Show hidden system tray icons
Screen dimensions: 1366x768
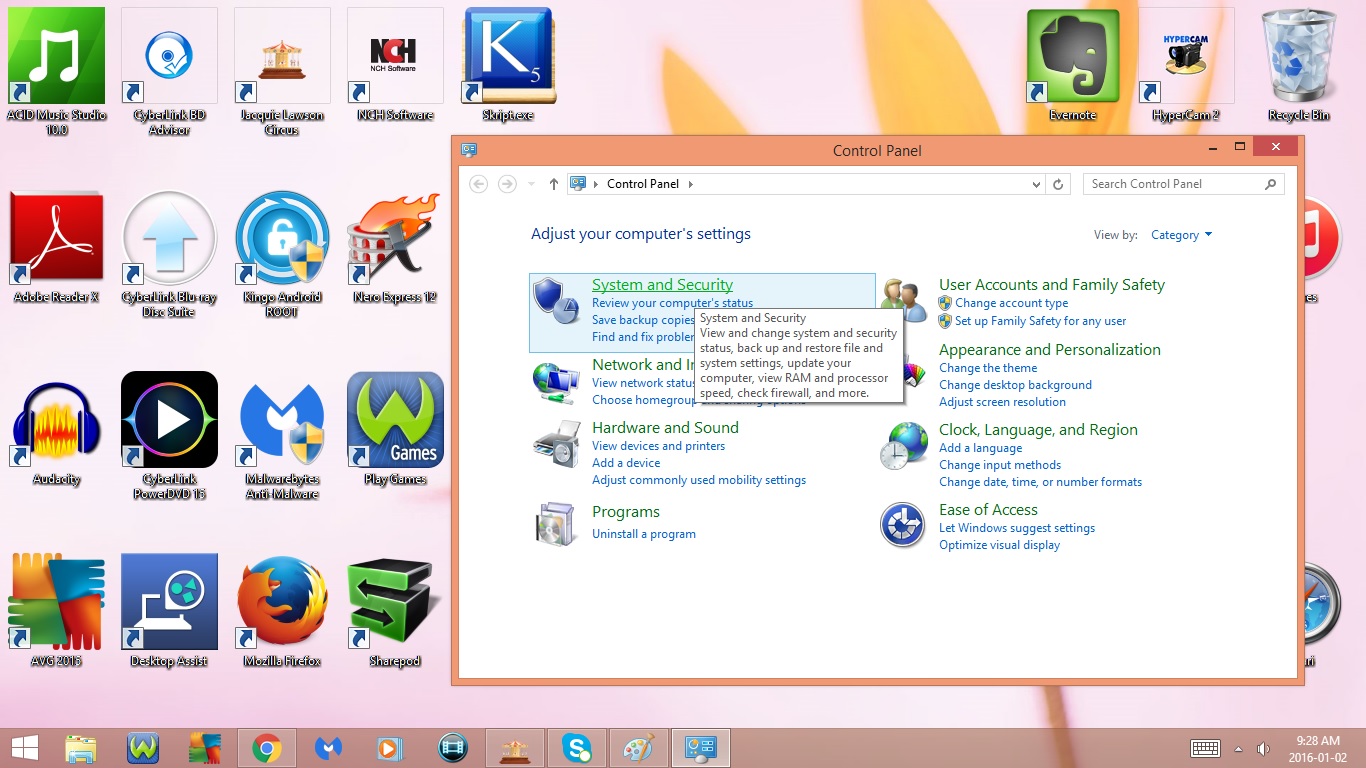click(1238, 748)
